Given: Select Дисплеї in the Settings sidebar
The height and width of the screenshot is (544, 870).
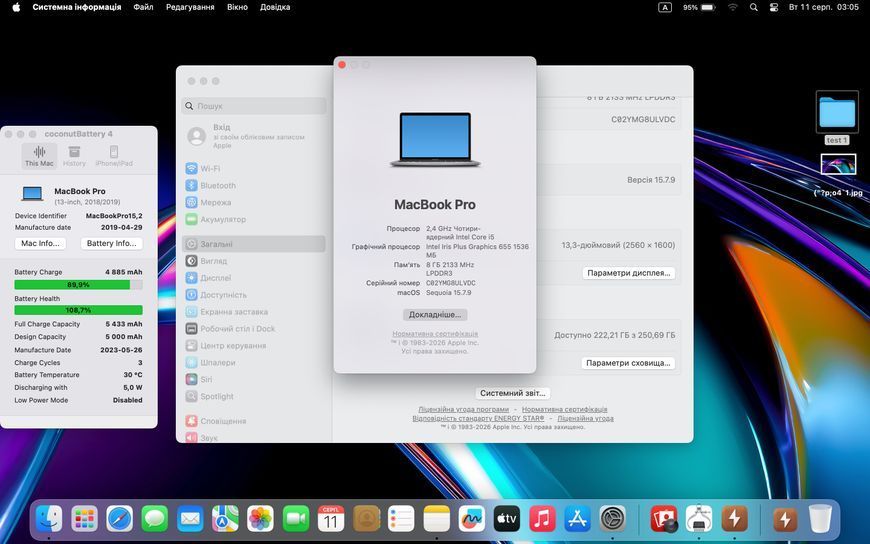Looking at the screenshot, I should [254, 278].
